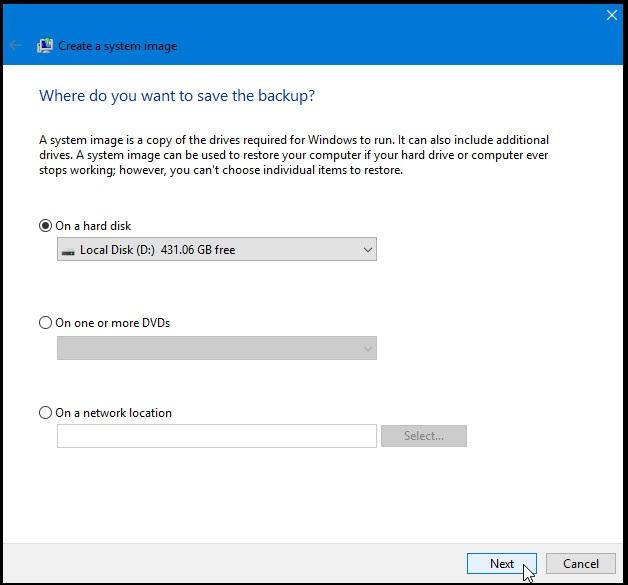Click the "On a network location" label text
This screenshot has height=585, width=628.
[x=114, y=412]
